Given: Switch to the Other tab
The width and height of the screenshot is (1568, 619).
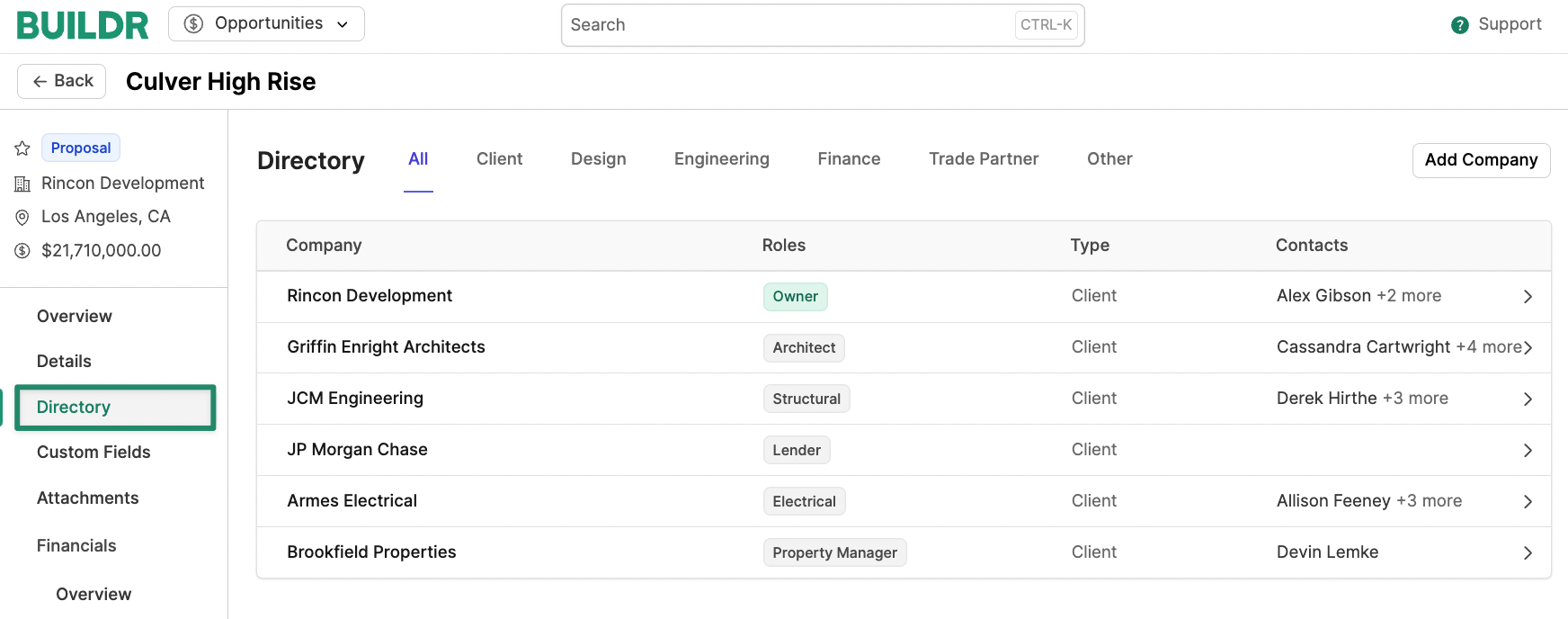Looking at the screenshot, I should [x=1109, y=159].
